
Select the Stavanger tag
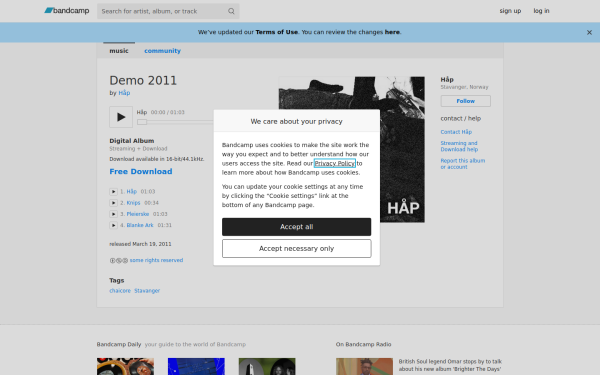pos(147,291)
